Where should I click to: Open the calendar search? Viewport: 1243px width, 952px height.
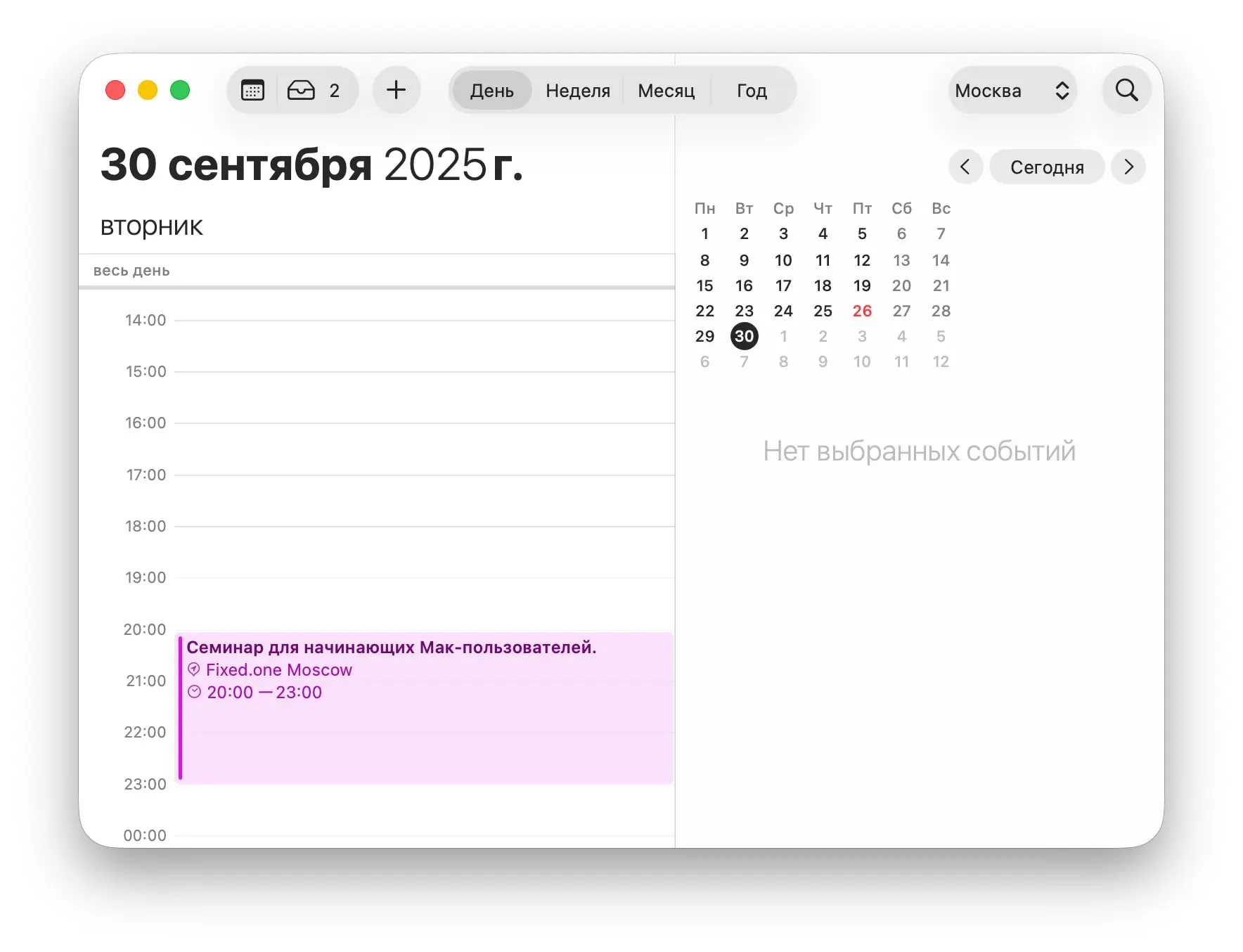pyautogui.click(x=1126, y=90)
